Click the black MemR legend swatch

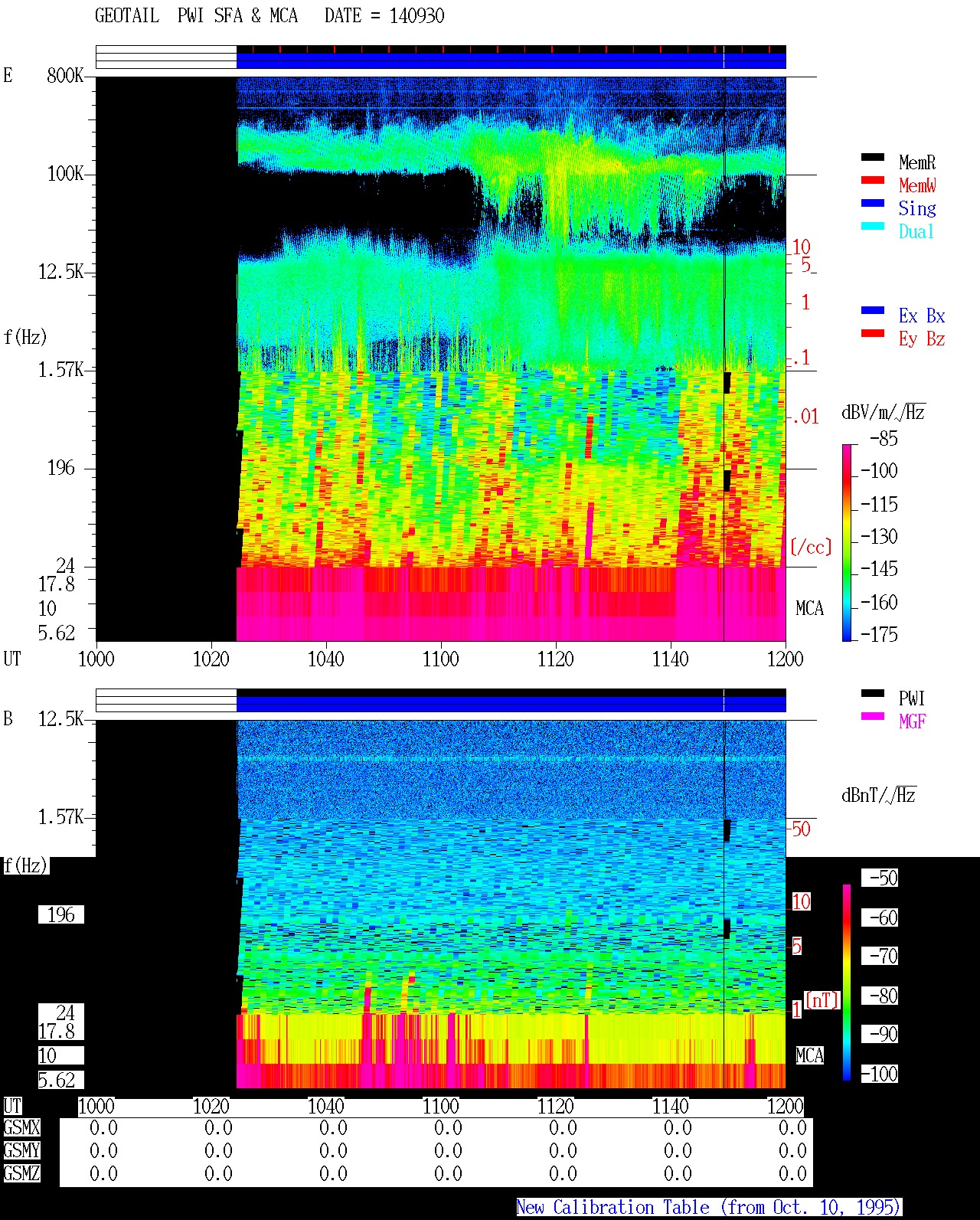point(873,158)
